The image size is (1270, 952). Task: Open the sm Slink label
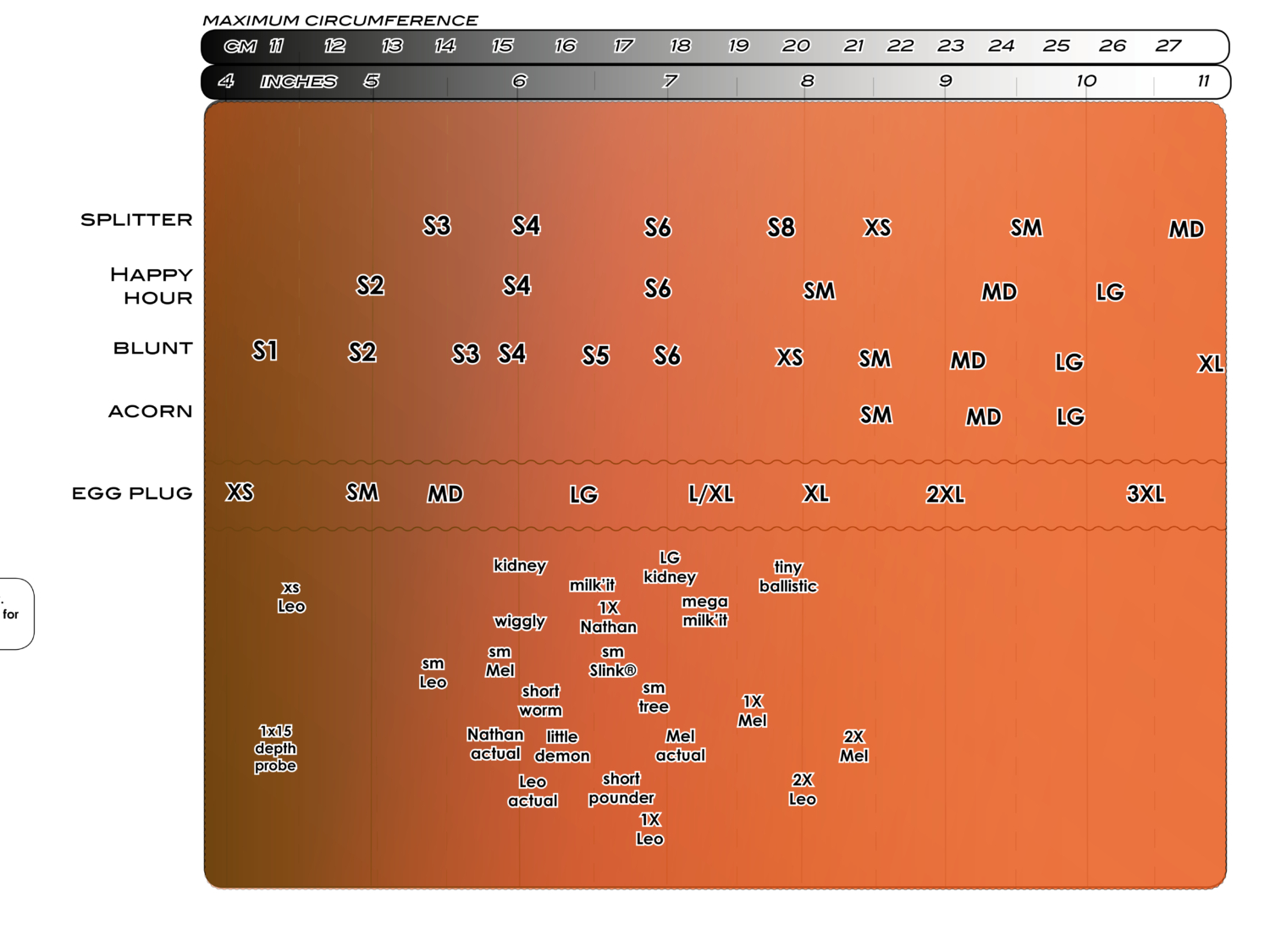pyautogui.click(x=612, y=661)
